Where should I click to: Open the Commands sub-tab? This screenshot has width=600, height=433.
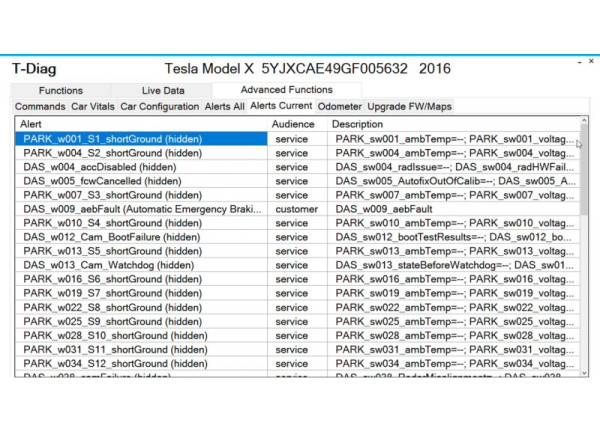point(40,106)
